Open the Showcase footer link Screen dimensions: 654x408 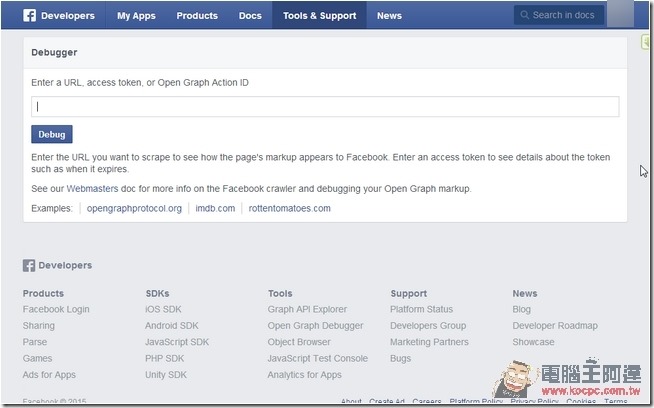coord(533,342)
